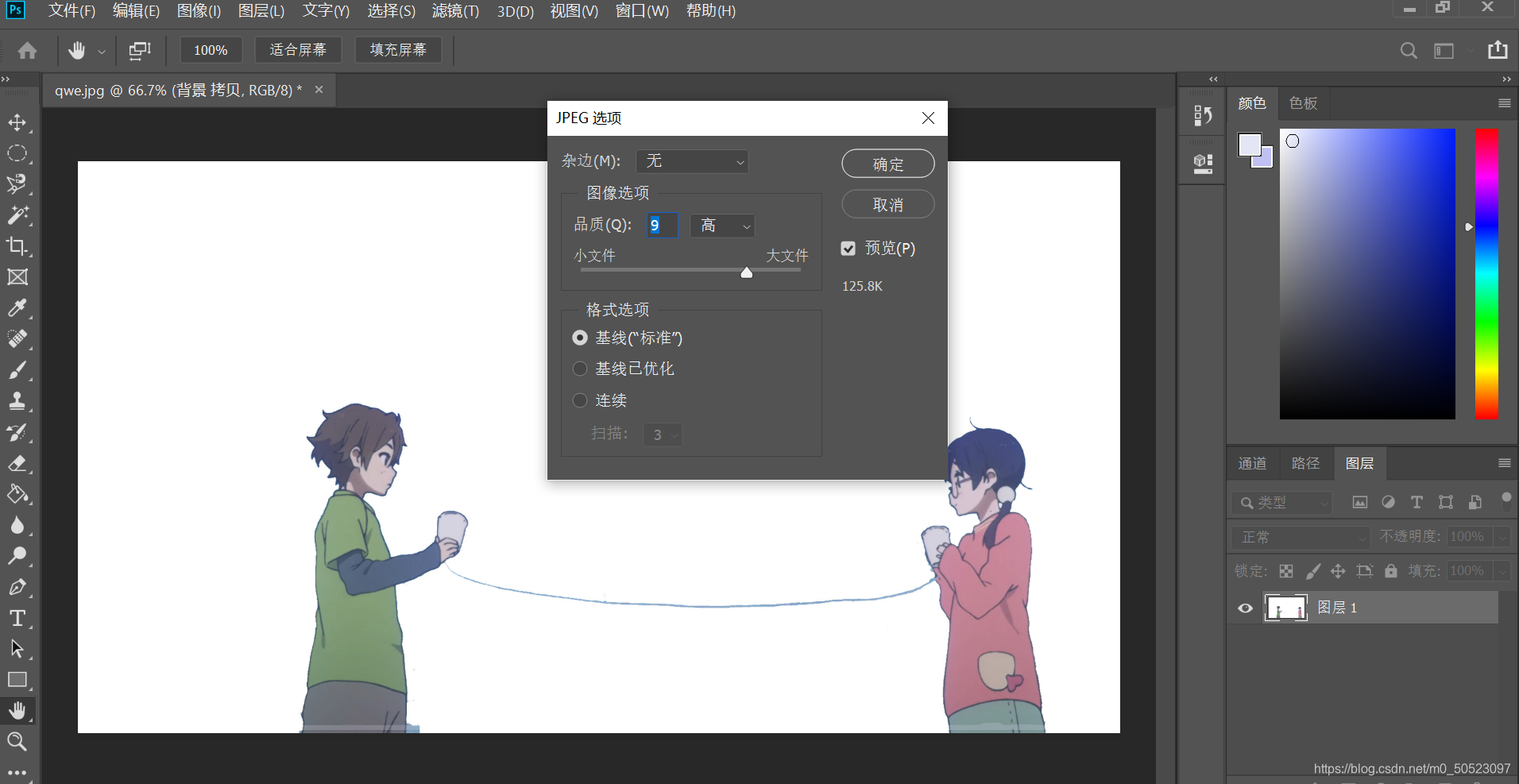Open the layer fill dropdown arrow
This screenshot has height=784, width=1519.
tap(1502, 572)
